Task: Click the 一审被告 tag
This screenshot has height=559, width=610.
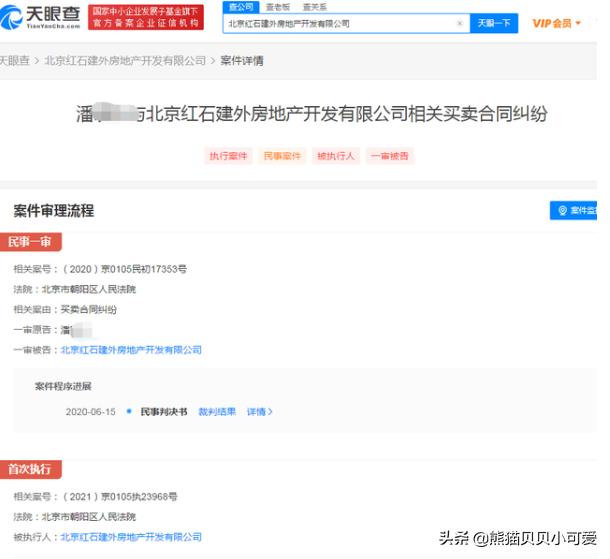Action: pyautogui.click(x=389, y=156)
